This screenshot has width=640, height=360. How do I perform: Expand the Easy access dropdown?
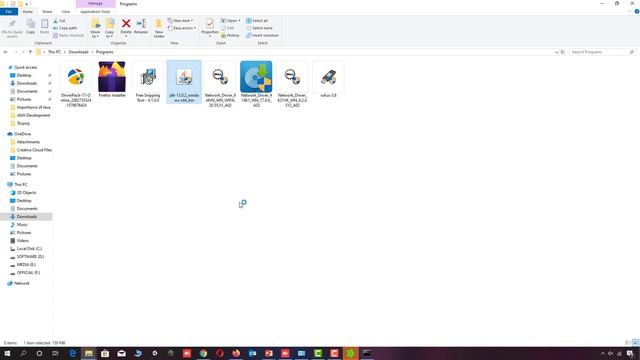(x=182, y=28)
